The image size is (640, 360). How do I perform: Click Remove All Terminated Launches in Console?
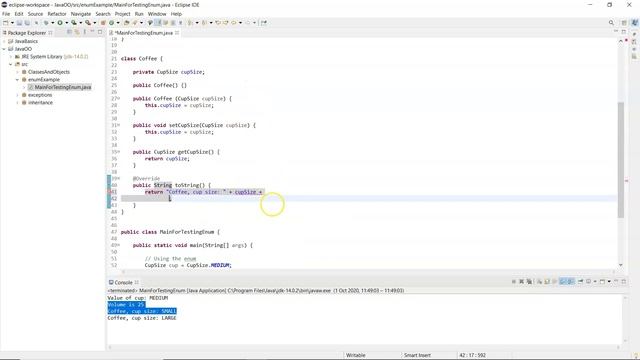(x=529, y=282)
